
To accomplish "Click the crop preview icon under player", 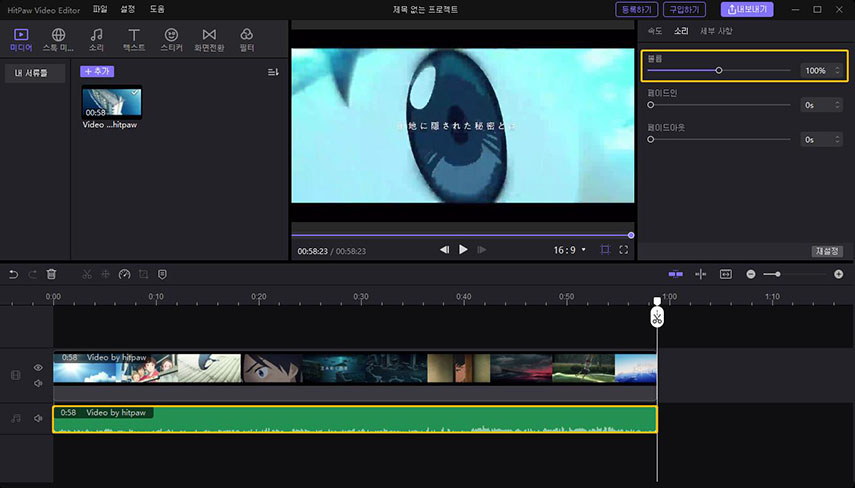I will [605, 250].
